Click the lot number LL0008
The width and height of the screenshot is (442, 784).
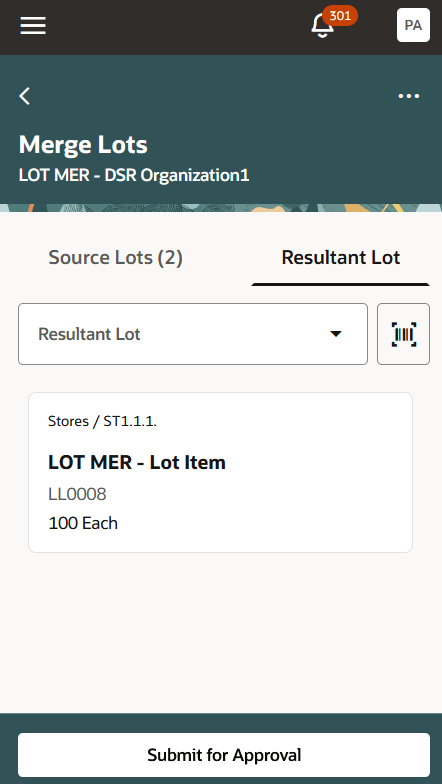(78, 494)
